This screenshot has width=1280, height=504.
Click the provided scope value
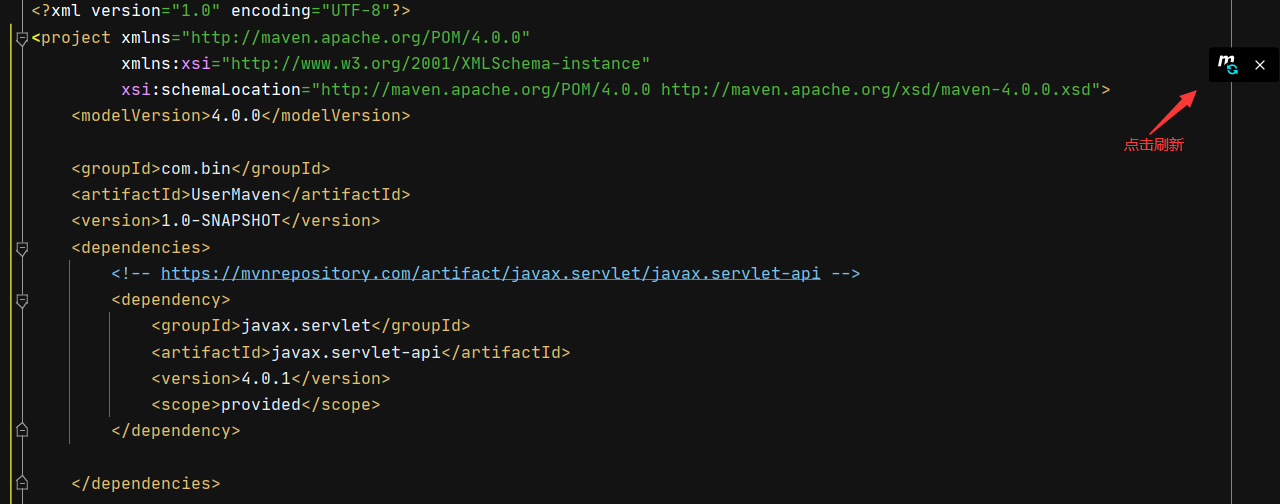[x=261, y=404]
